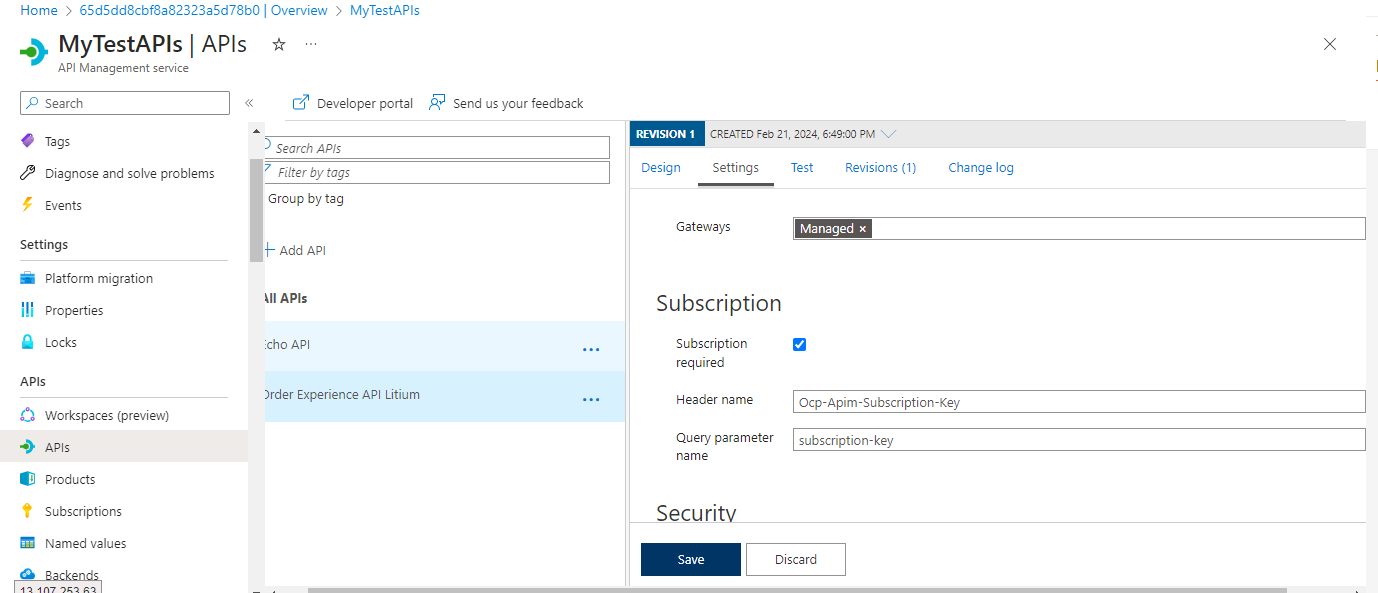The image size is (1378, 593).
Task: Open the Overview breadcrumb link
Action: [203, 10]
